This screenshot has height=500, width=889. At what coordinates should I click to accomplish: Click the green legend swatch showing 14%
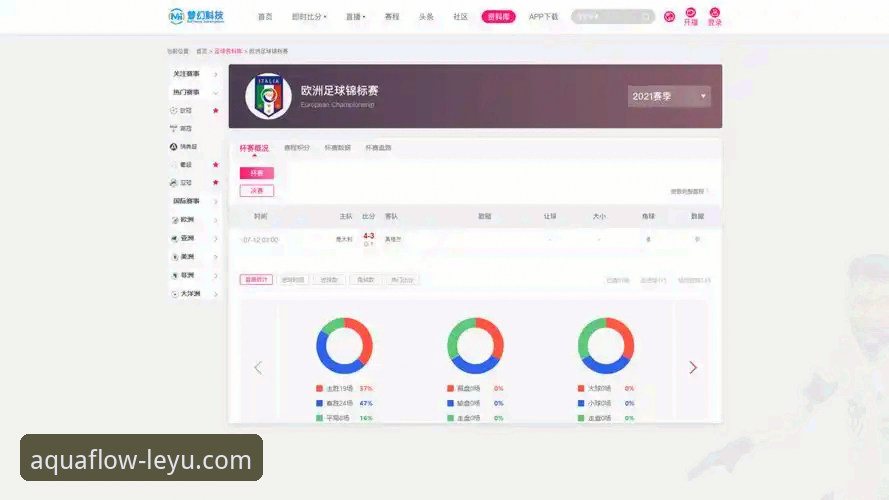coord(319,418)
